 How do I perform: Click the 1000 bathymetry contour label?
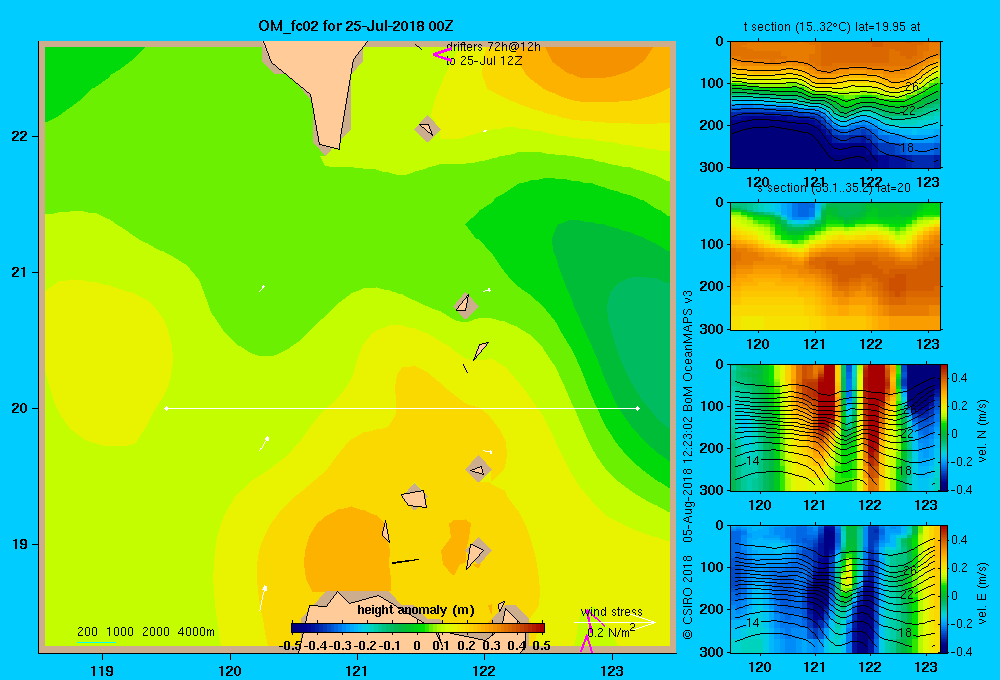tap(120, 632)
